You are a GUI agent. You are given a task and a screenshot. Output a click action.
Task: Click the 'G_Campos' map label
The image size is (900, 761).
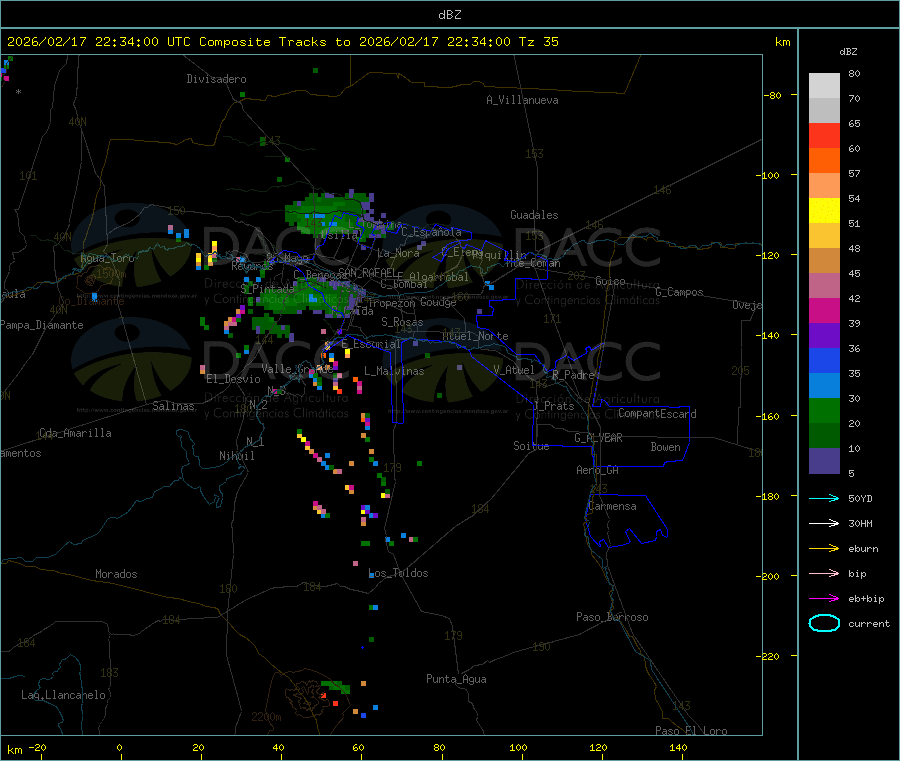point(680,292)
